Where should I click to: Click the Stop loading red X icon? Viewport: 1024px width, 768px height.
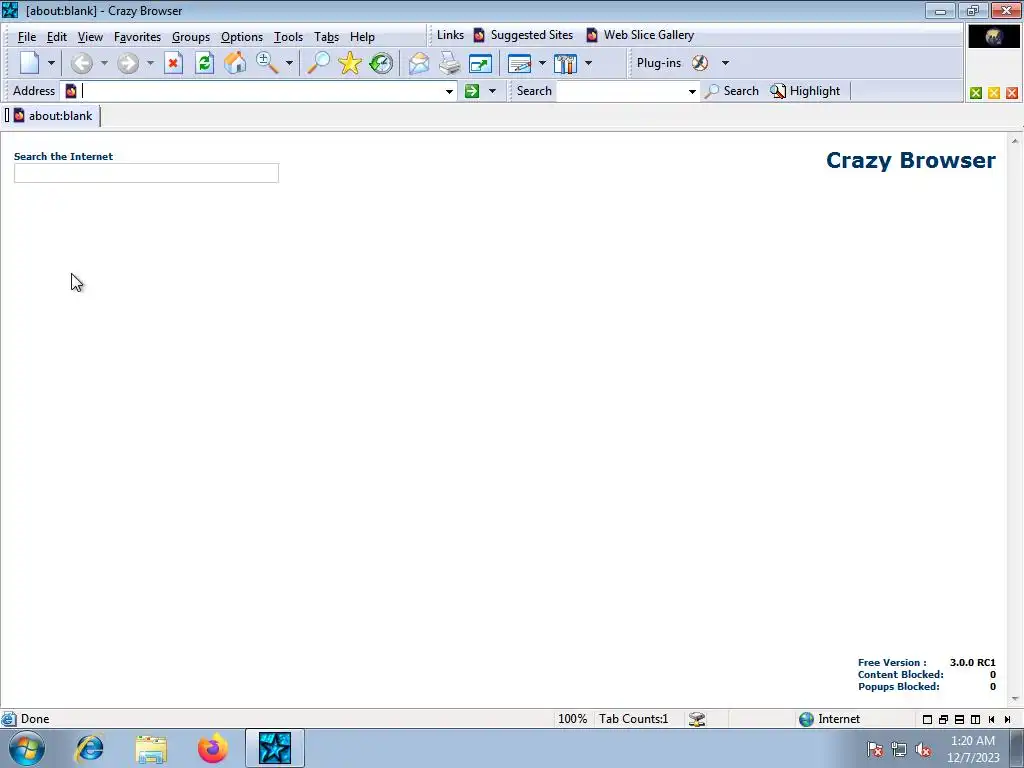[x=173, y=63]
